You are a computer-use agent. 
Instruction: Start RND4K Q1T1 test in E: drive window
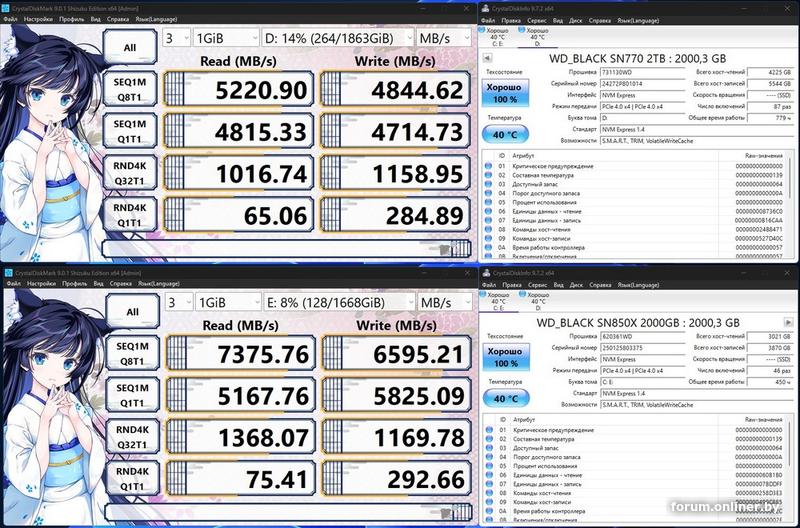click(x=132, y=479)
